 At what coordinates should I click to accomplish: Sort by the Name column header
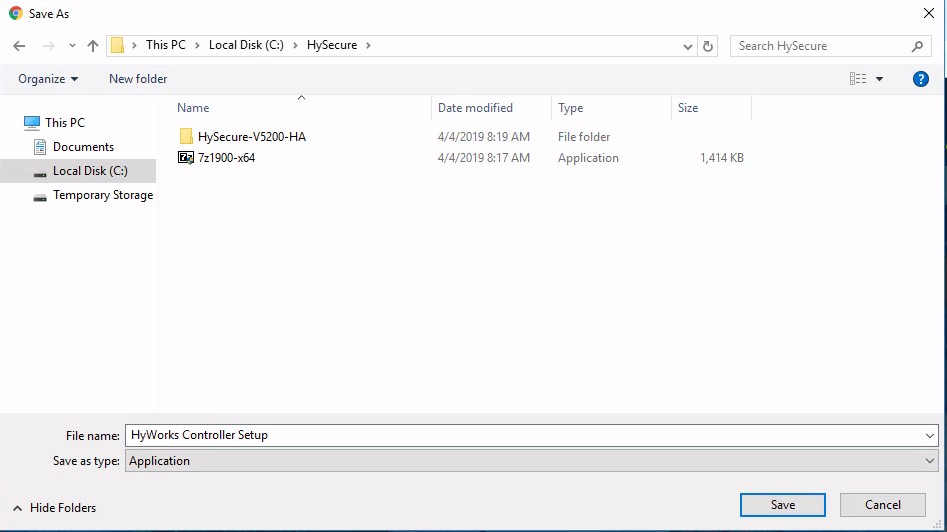pos(193,108)
